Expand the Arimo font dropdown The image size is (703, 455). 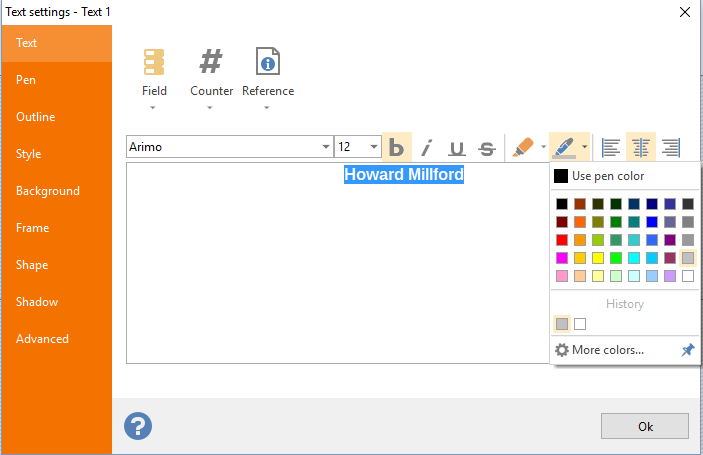pos(326,147)
